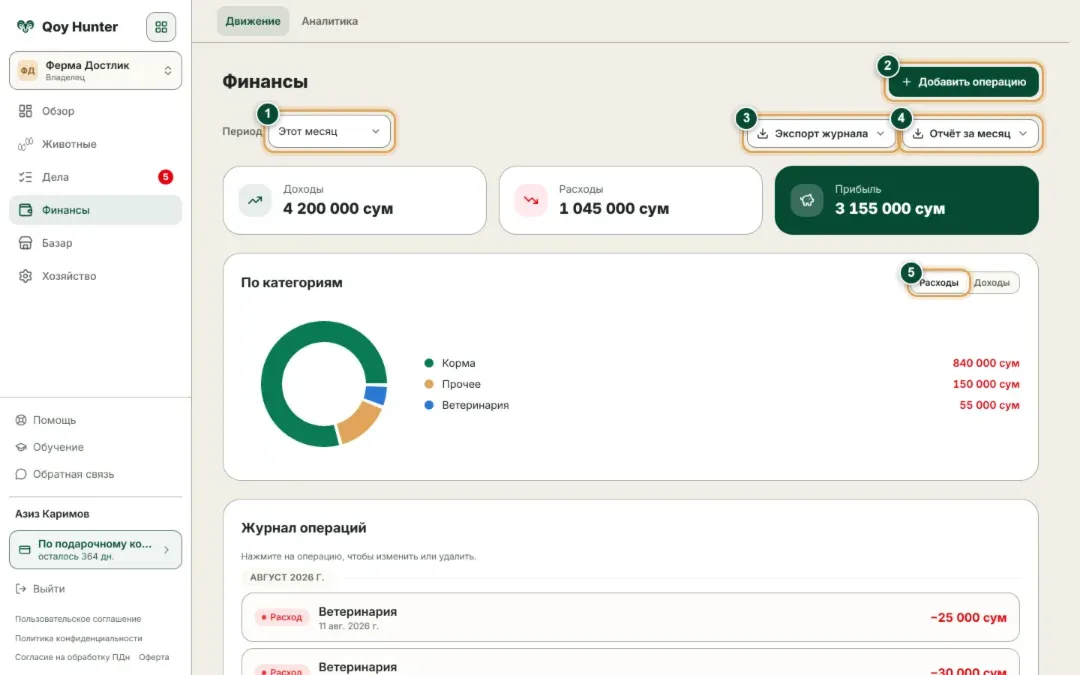Open Обратная связь feedback link
This screenshot has width=1080, height=675.
pos(74,474)
